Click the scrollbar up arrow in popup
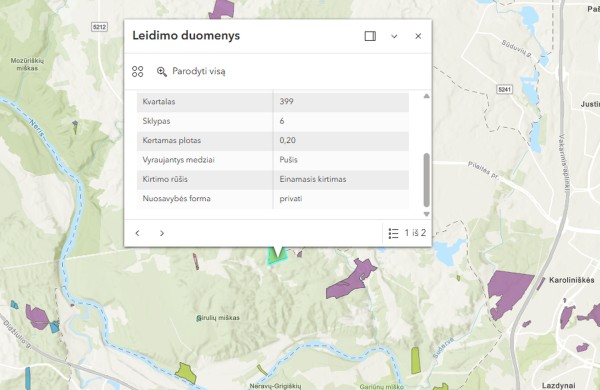The height and width of the screenshot is (390, 600). click(426, 96)
